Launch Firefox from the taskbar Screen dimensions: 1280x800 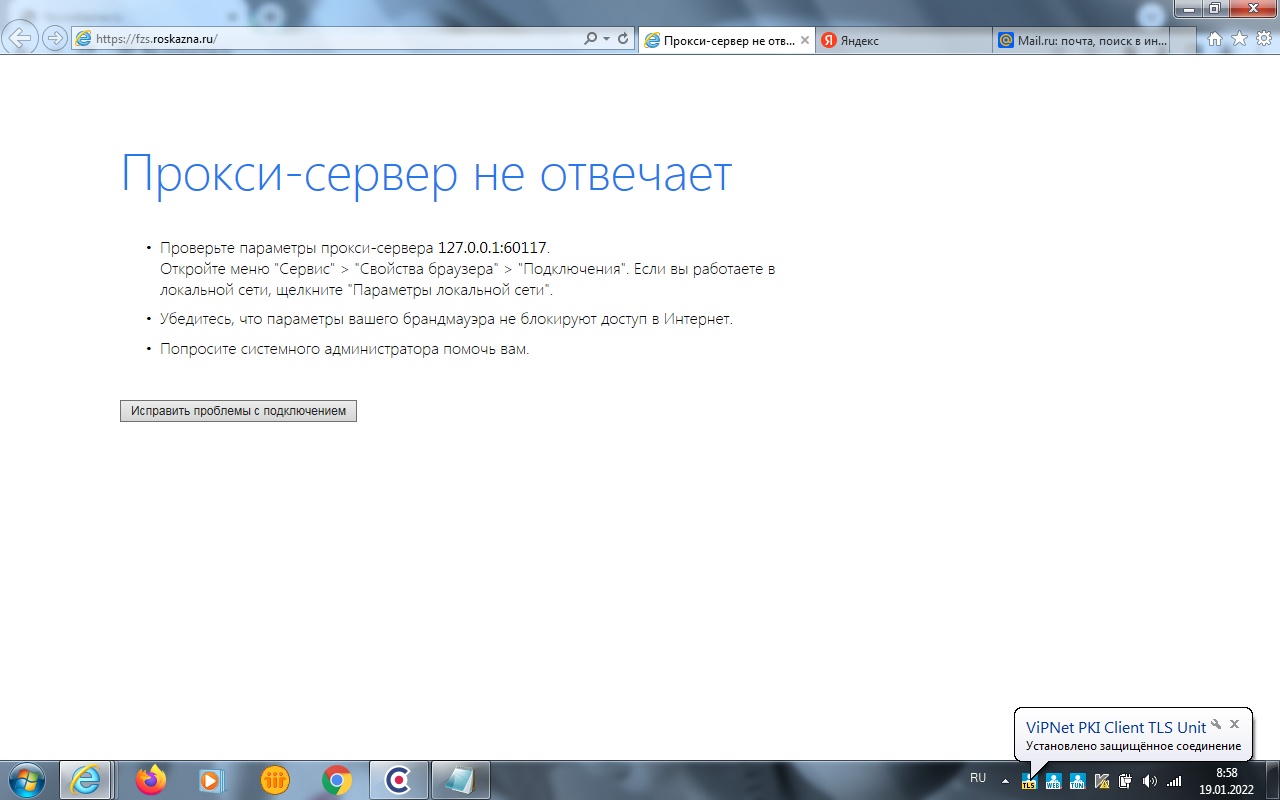tap(151, 780)
